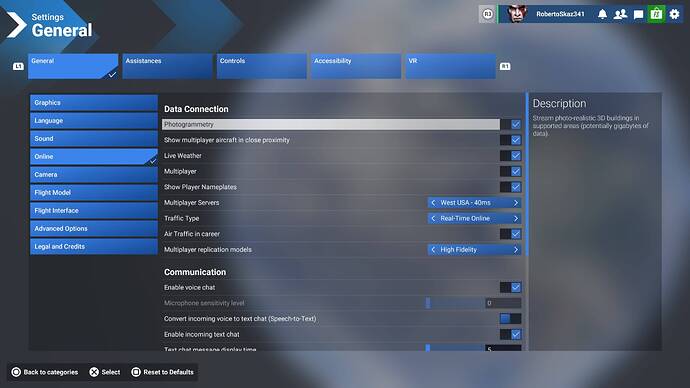This screenshot has width=690, height=388.
Task: Click right arrow on Traffic Type selector
Action: point(516,219)
